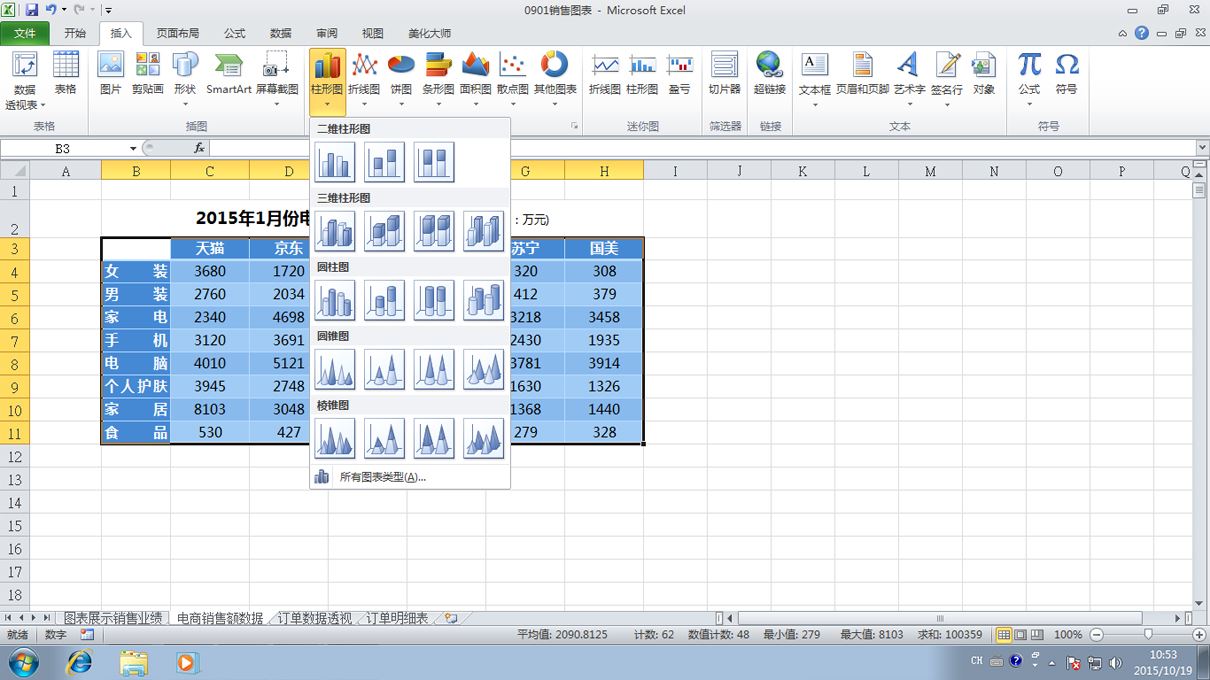Select the true 3D column chart option
This screenshot has height=680, width=1210.
pyautogui.click(x=484, y=231)
